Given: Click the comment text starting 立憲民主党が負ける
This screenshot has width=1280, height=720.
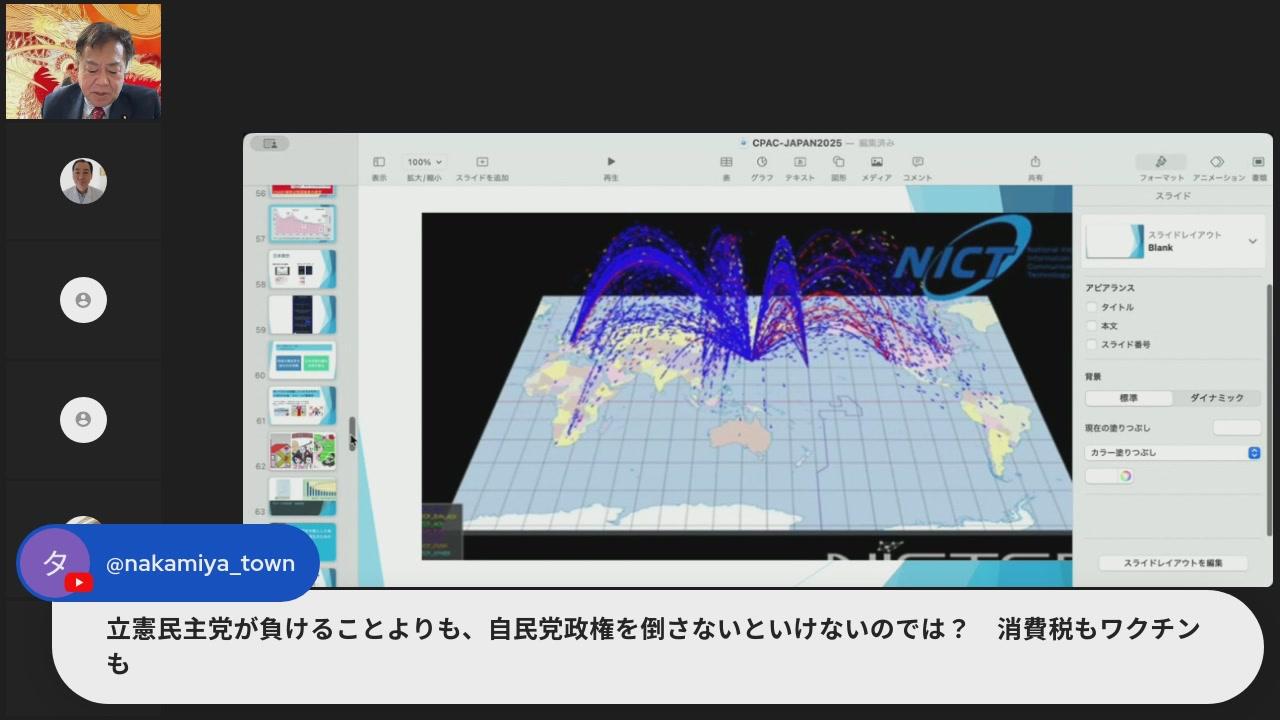Looking at the screenshot, I should pos(653,646).
